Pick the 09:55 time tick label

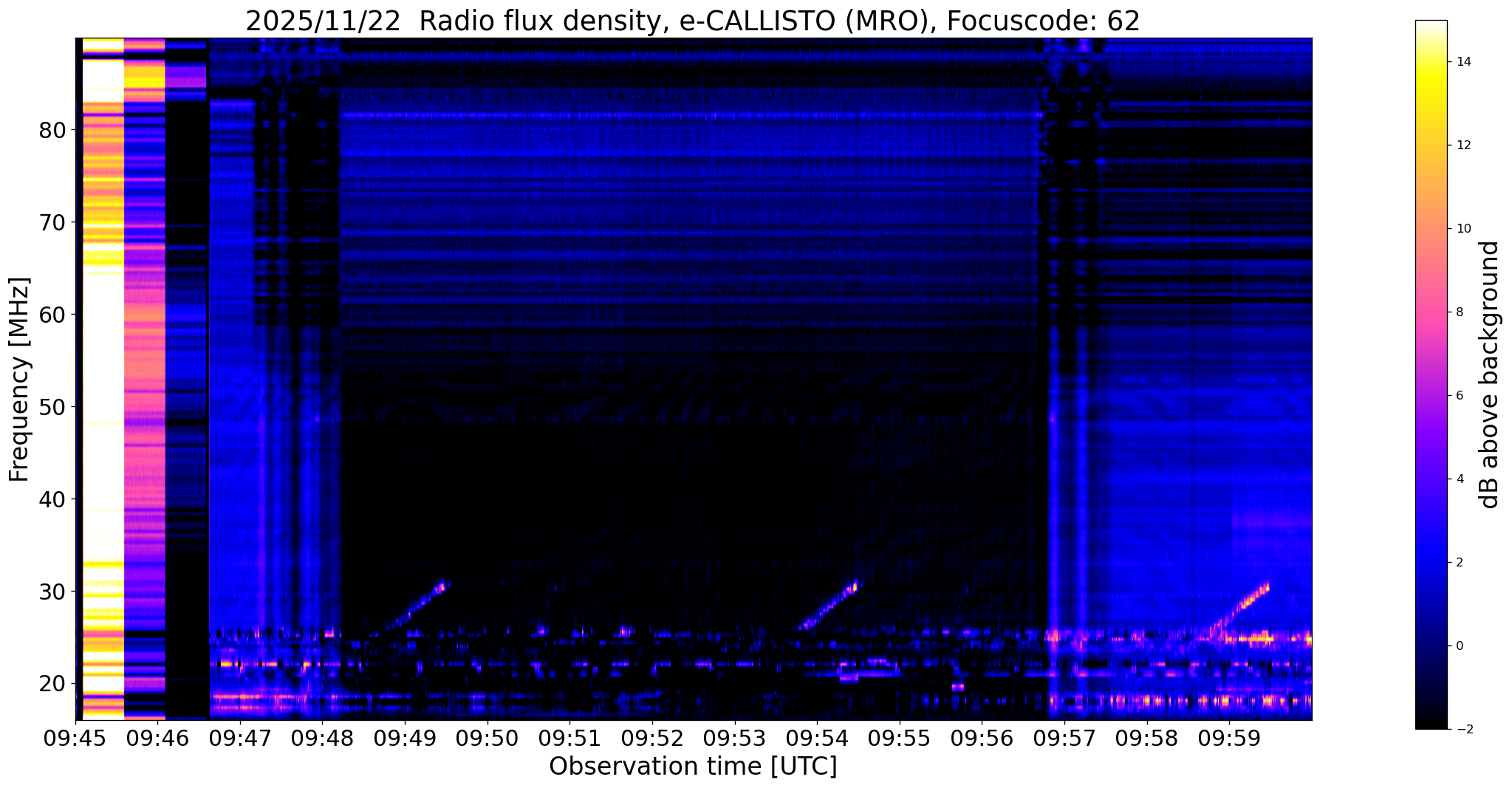(900, 739)
